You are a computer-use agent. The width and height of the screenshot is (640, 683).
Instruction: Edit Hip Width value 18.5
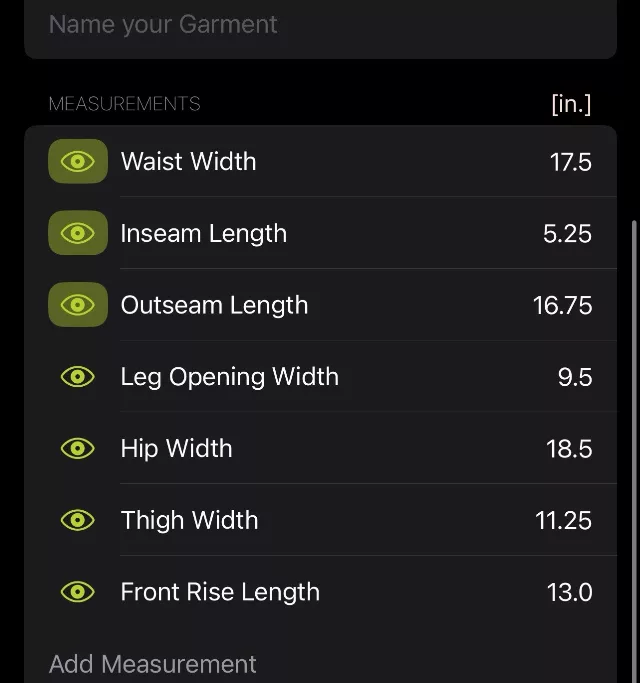[x=569, y=449]
